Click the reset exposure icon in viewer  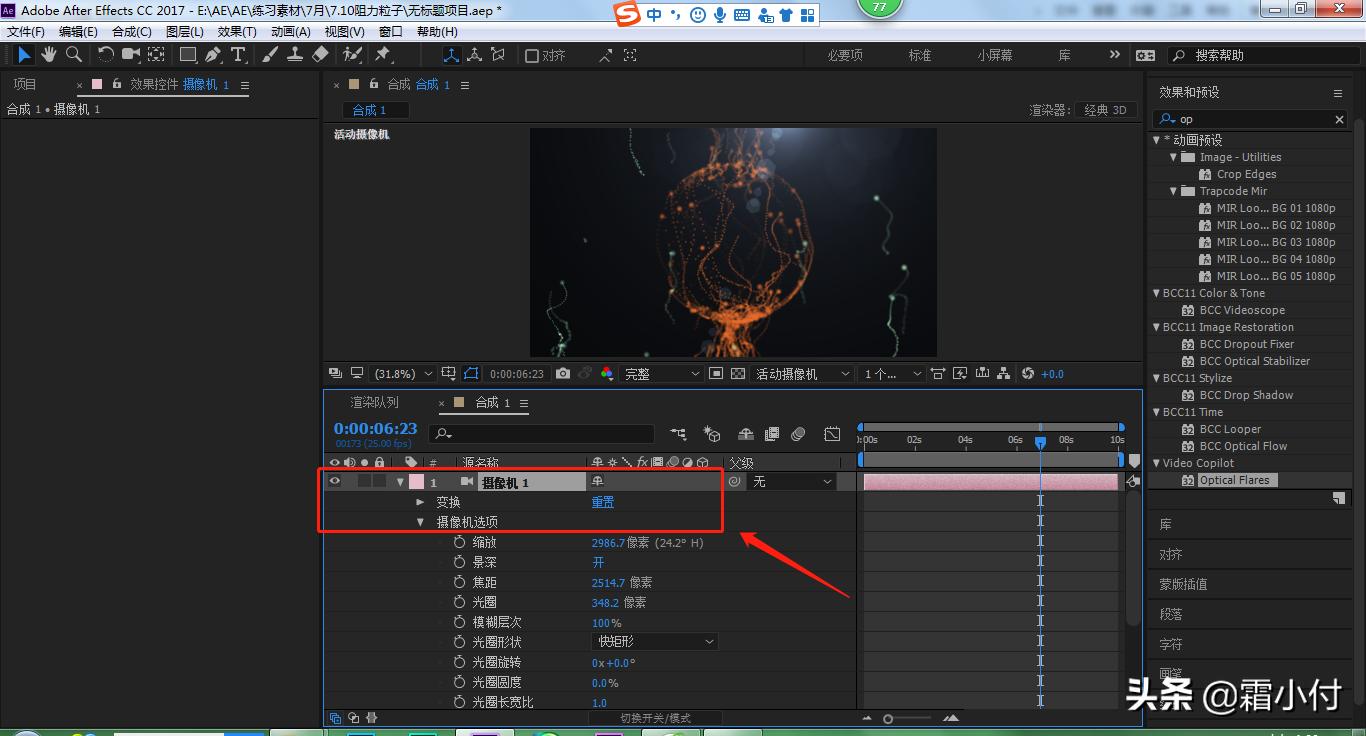click(1028, 374)
